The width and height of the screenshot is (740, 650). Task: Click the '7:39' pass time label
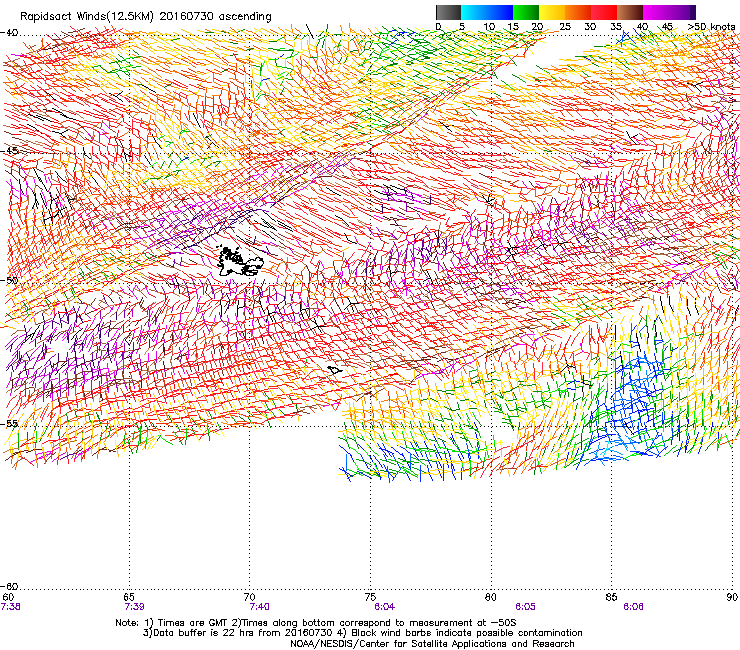tap(134, 607)
